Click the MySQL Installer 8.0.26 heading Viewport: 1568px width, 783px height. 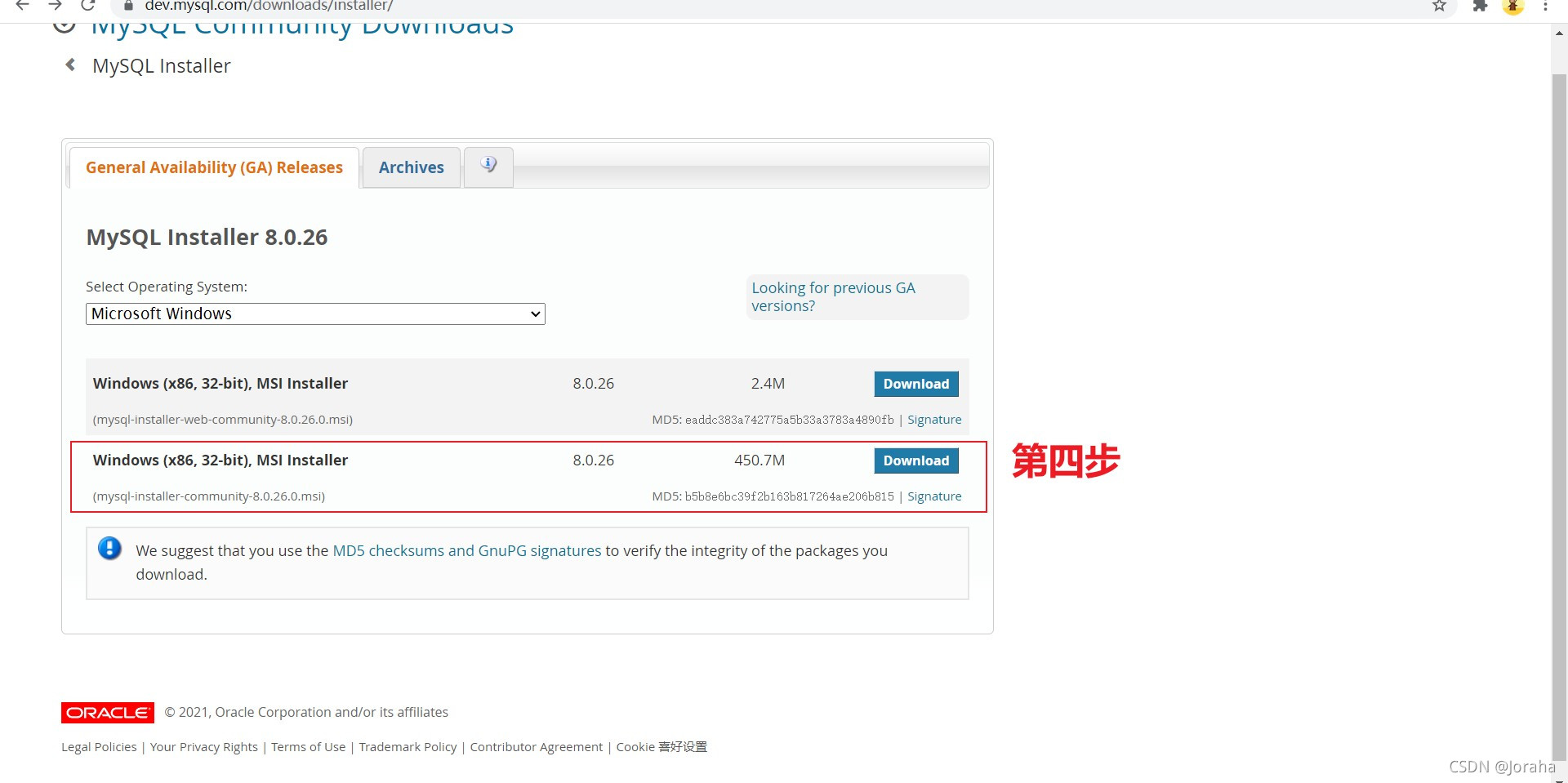pos(207,238)
